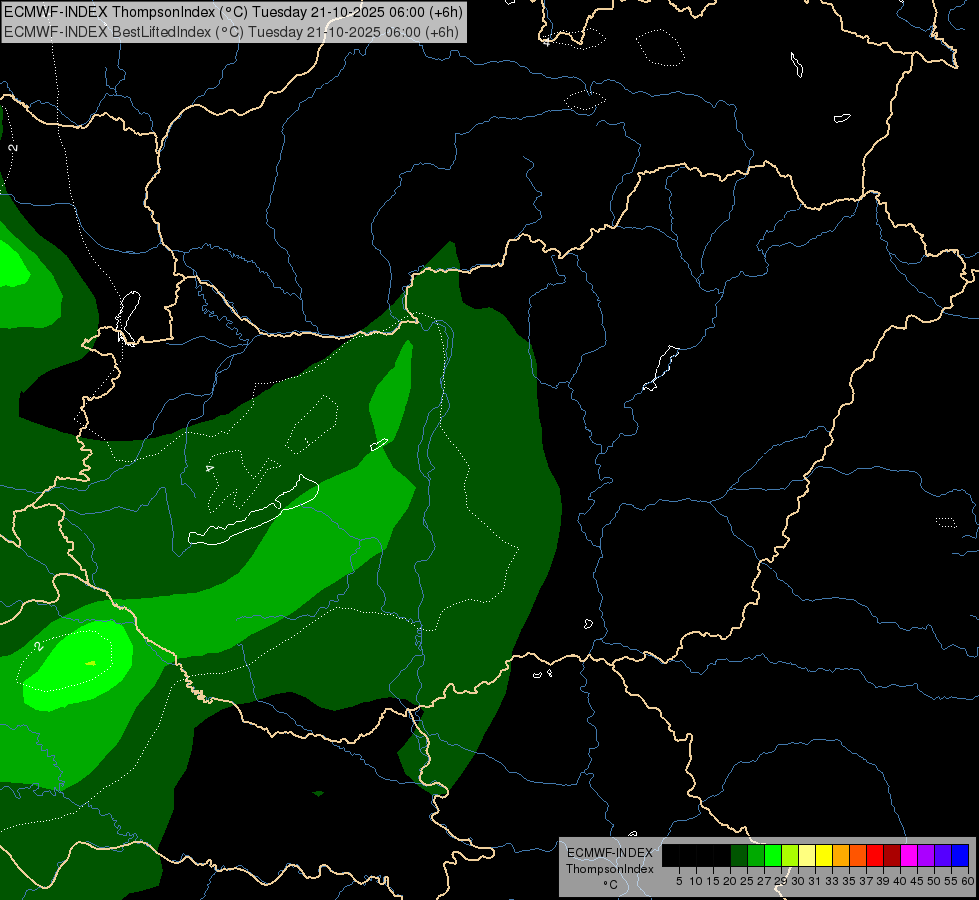Select the medium green 25-27 legend swatch

click(756, 855)
